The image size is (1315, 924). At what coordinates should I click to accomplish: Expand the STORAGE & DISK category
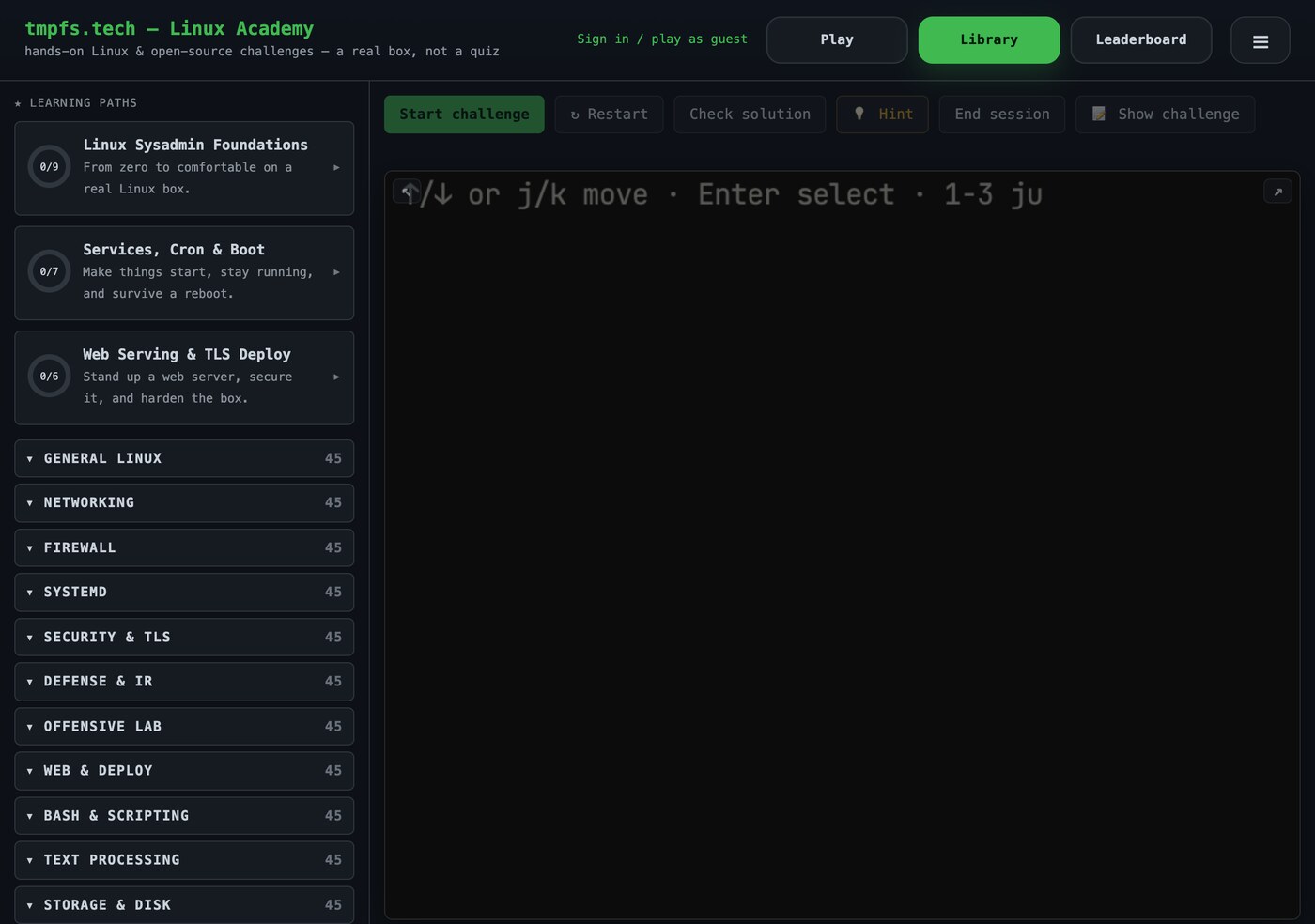coord(184,905)
